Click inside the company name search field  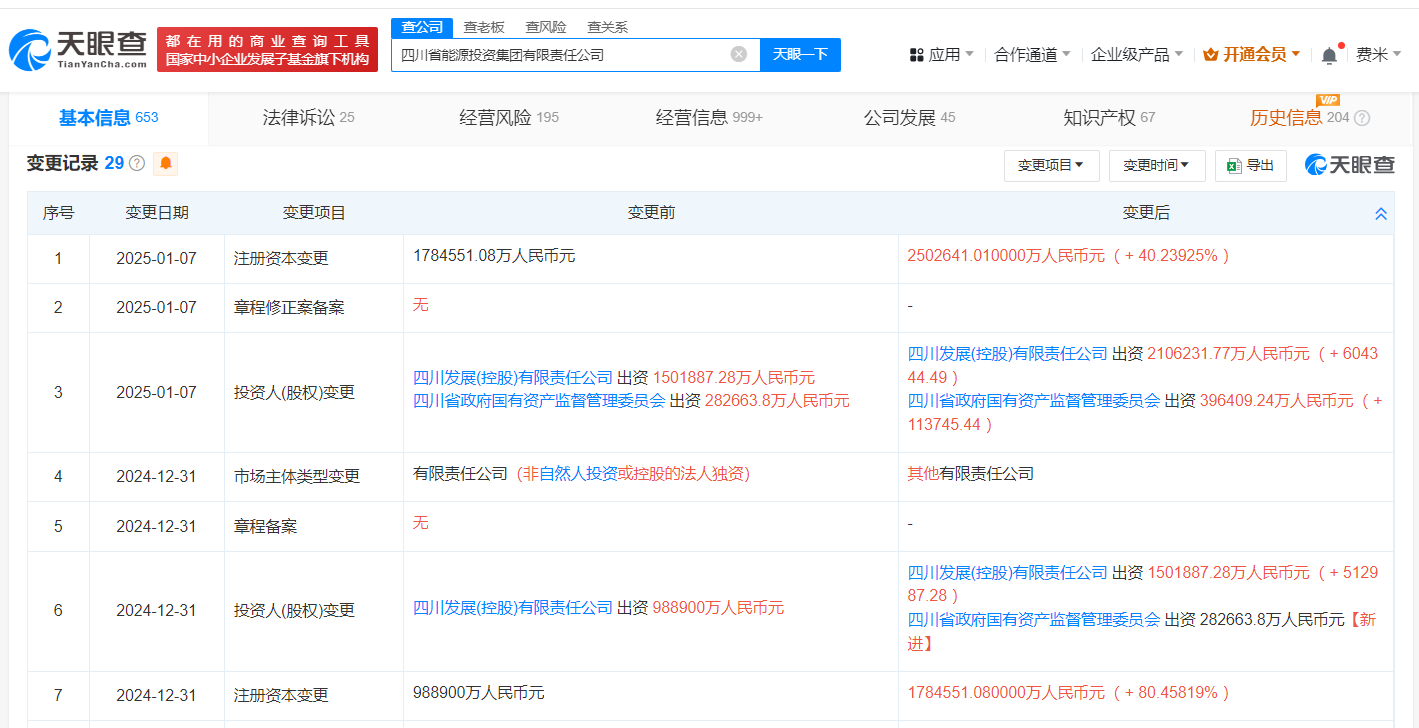(560, 54)
